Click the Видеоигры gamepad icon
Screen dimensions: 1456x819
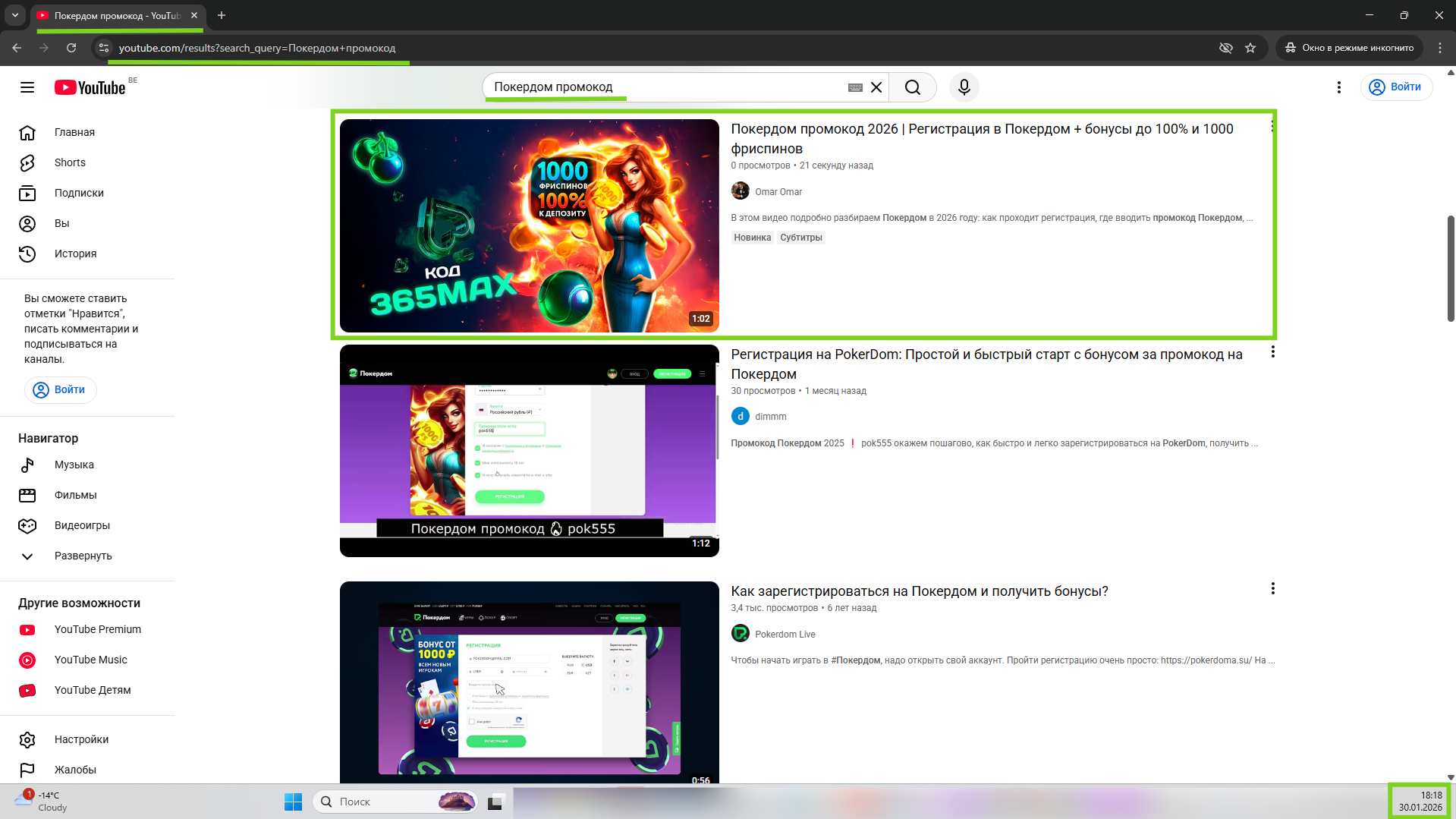(x=27, y=525)
